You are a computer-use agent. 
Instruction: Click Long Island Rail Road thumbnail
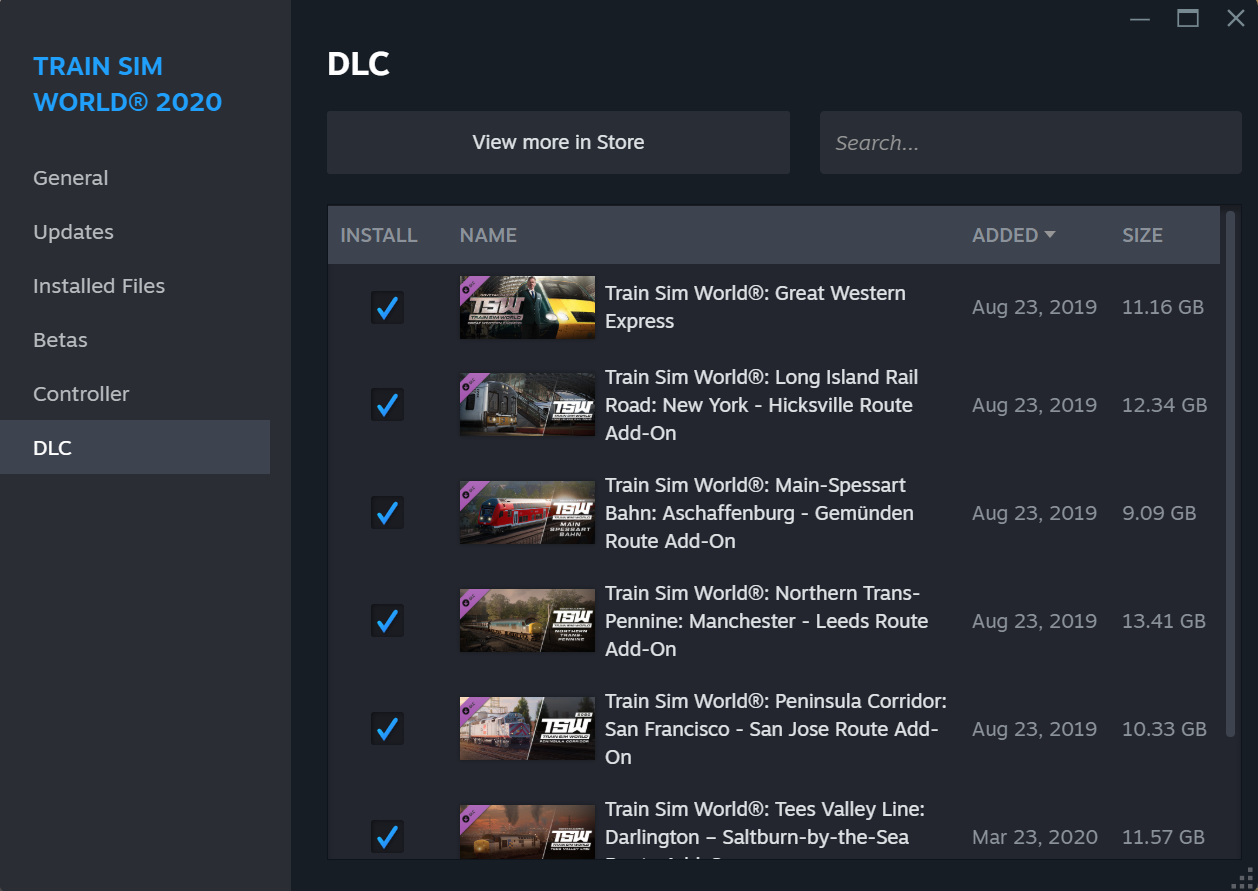[527, 405]
